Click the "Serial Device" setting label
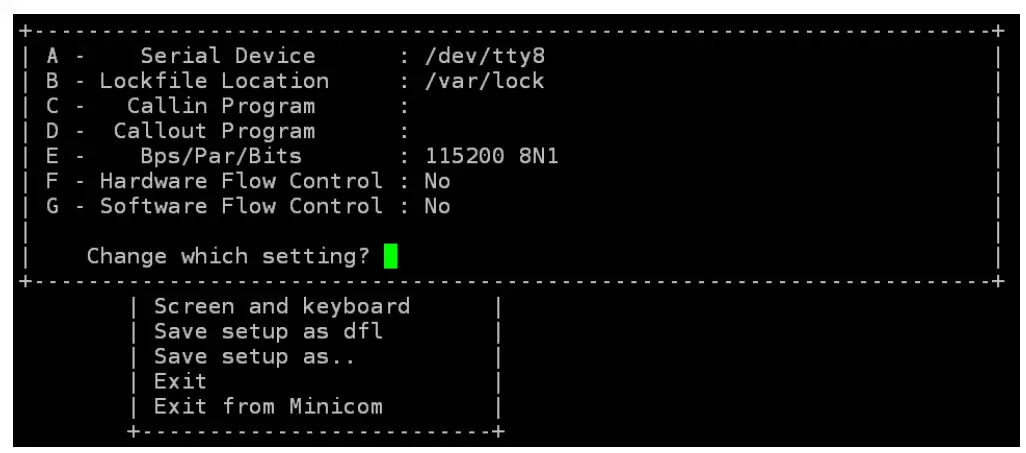The width and height of the screenshot is (1026, 453). (x=227, y=56)
